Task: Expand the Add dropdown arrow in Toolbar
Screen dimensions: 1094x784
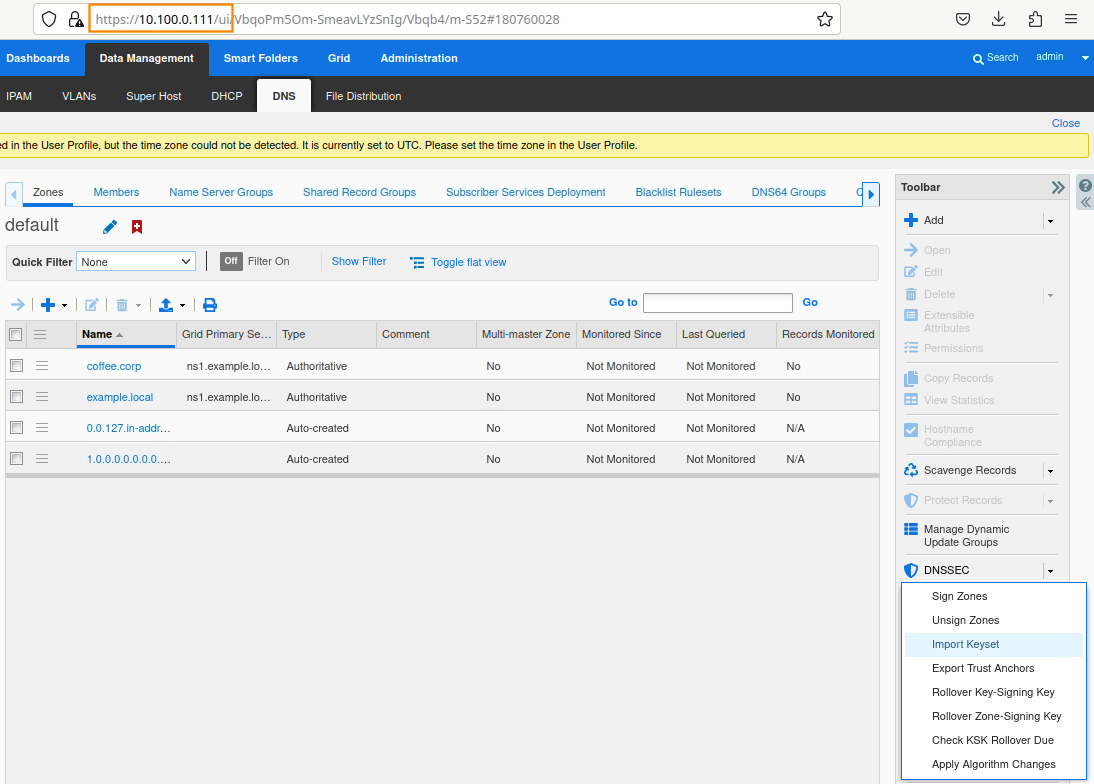Action: 1049,221
